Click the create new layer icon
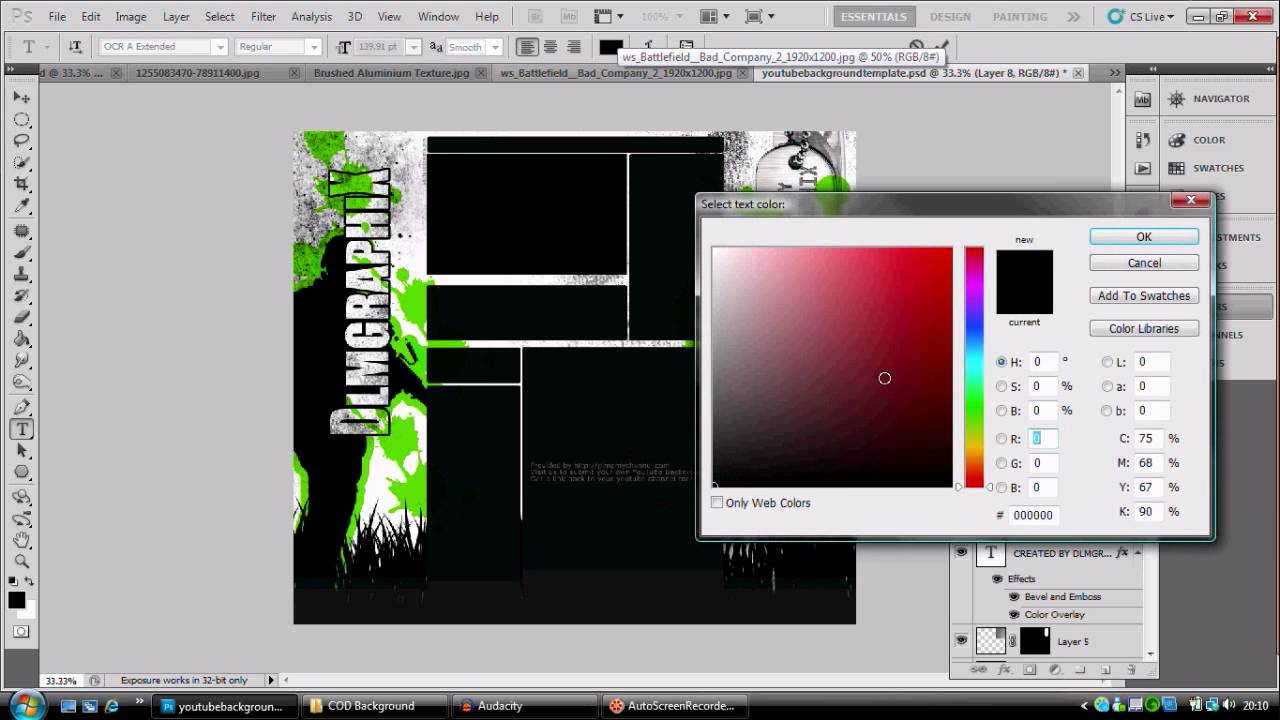The image size is (1280, 720). pos(1106,669)
